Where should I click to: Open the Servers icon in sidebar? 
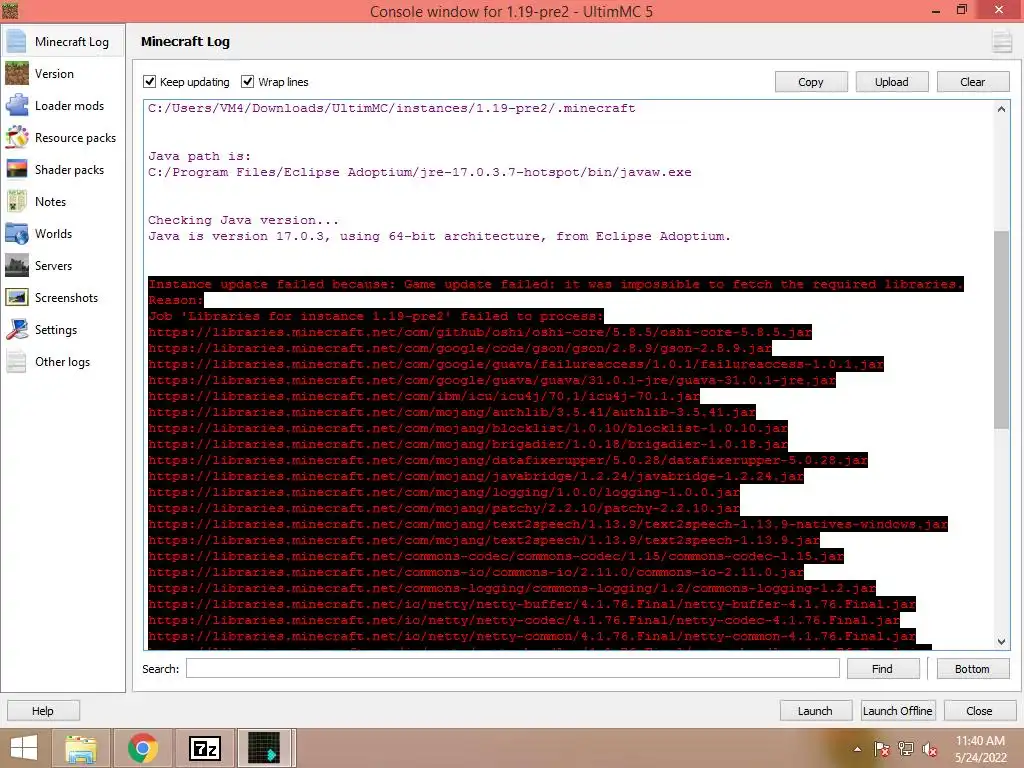pos(17,265)
